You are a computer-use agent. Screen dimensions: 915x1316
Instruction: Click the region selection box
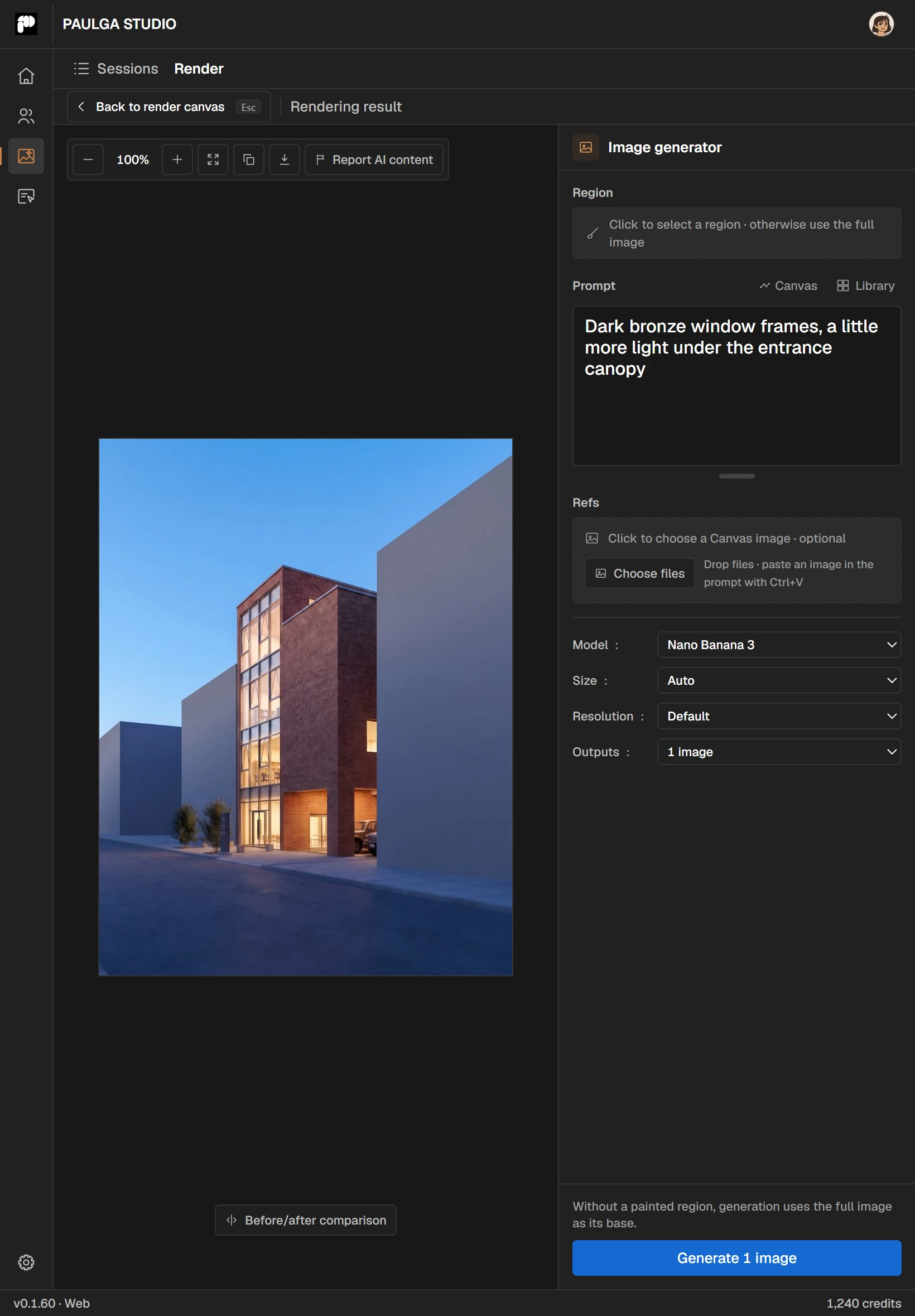pos(736,233)
